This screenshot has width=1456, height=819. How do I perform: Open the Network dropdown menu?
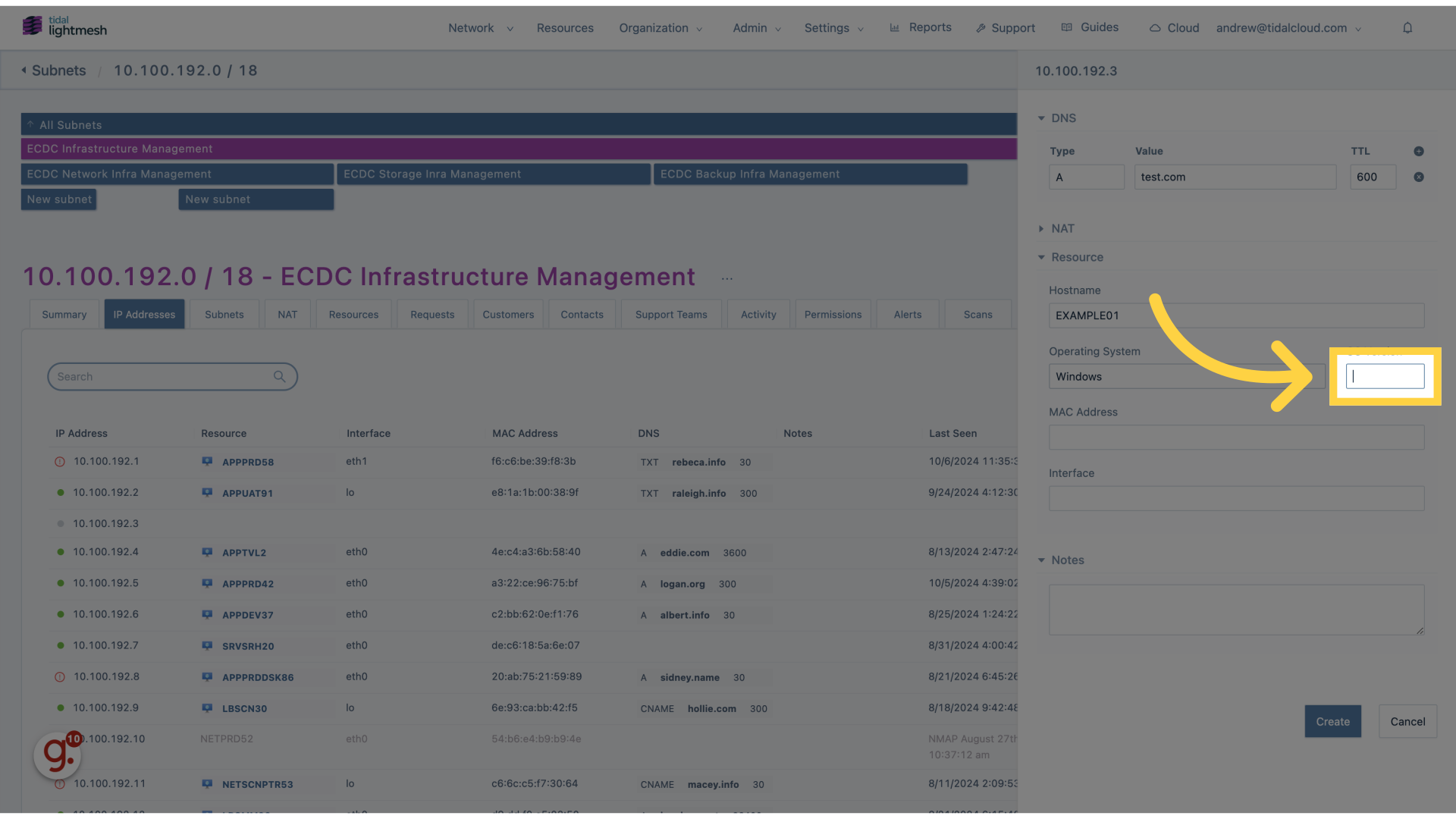pos(480,28)
